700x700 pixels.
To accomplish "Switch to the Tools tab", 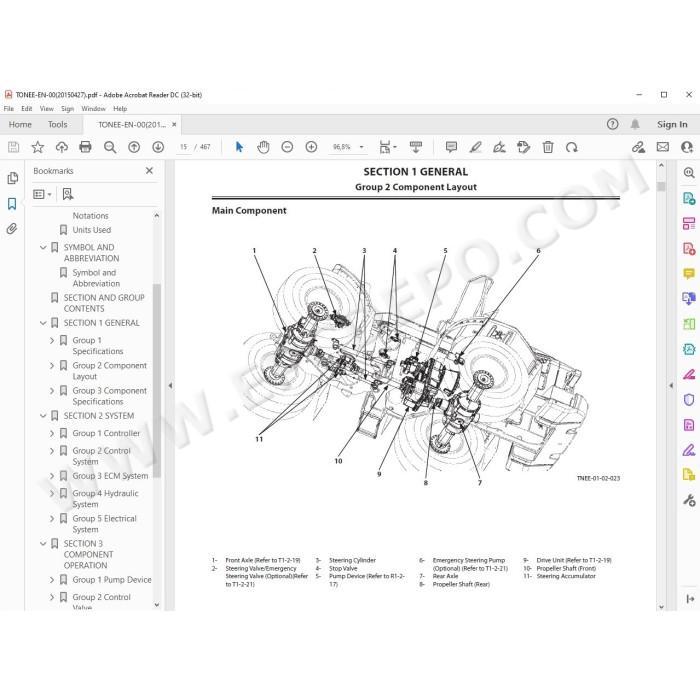I will coord(58,125).
